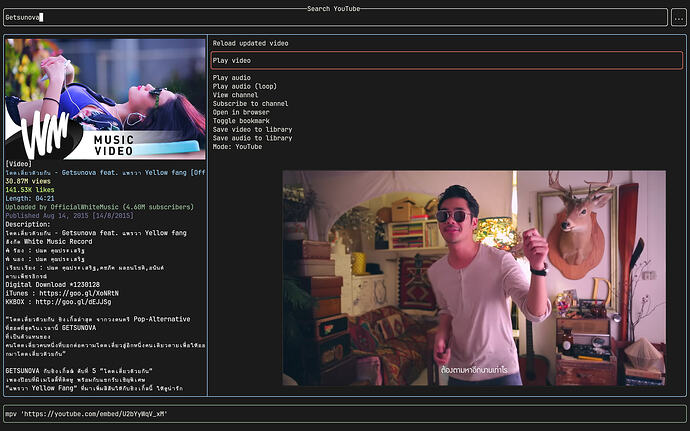
Task: Select Reload updated video
Action: pos(250,43)
